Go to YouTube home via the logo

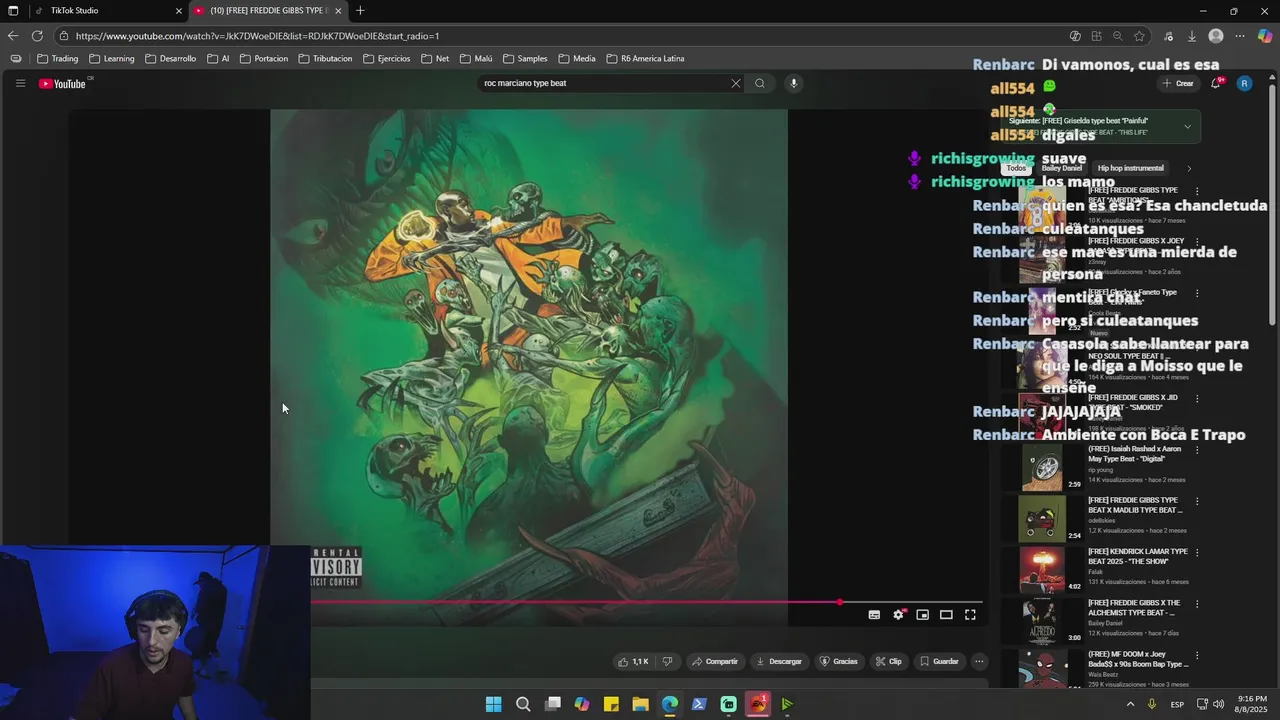point(62,84)
